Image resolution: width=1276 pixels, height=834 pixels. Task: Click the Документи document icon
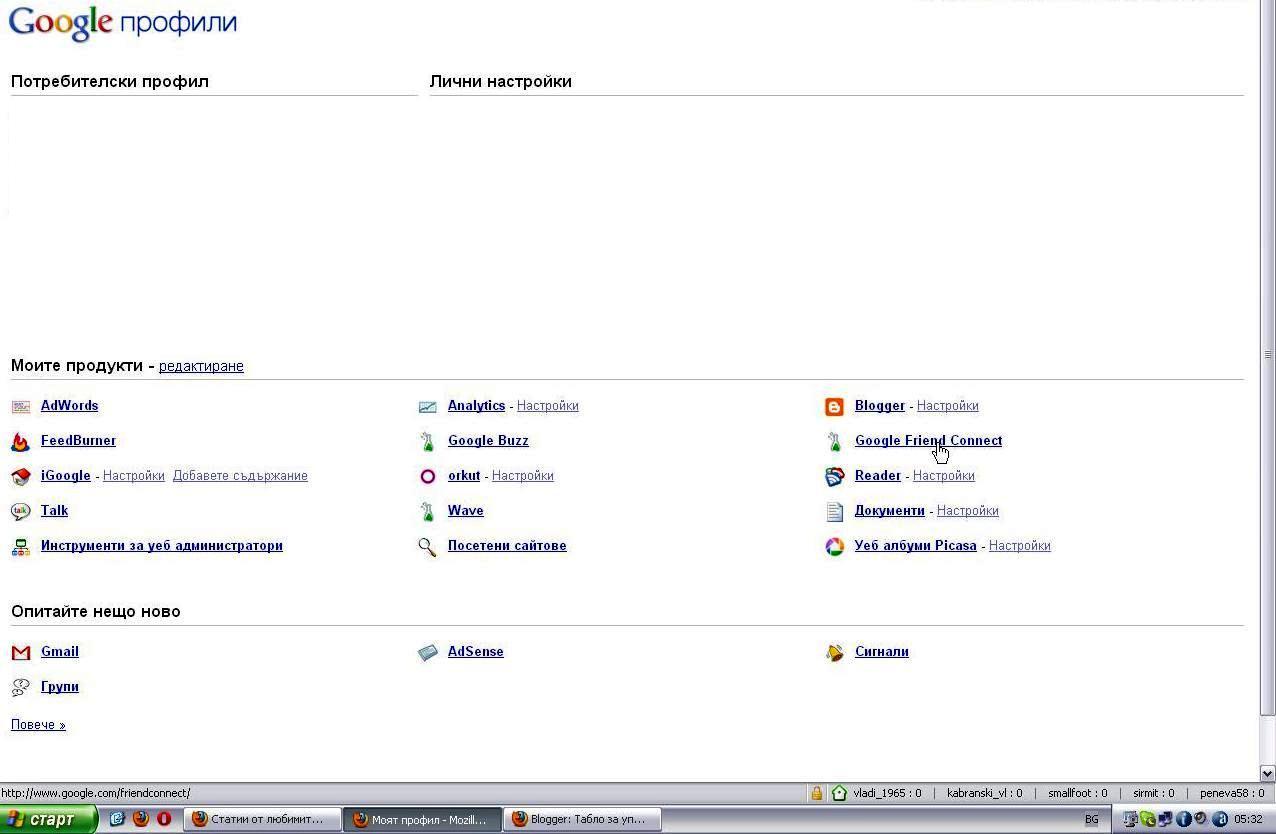pyautogui.click(x=834, y=511)
